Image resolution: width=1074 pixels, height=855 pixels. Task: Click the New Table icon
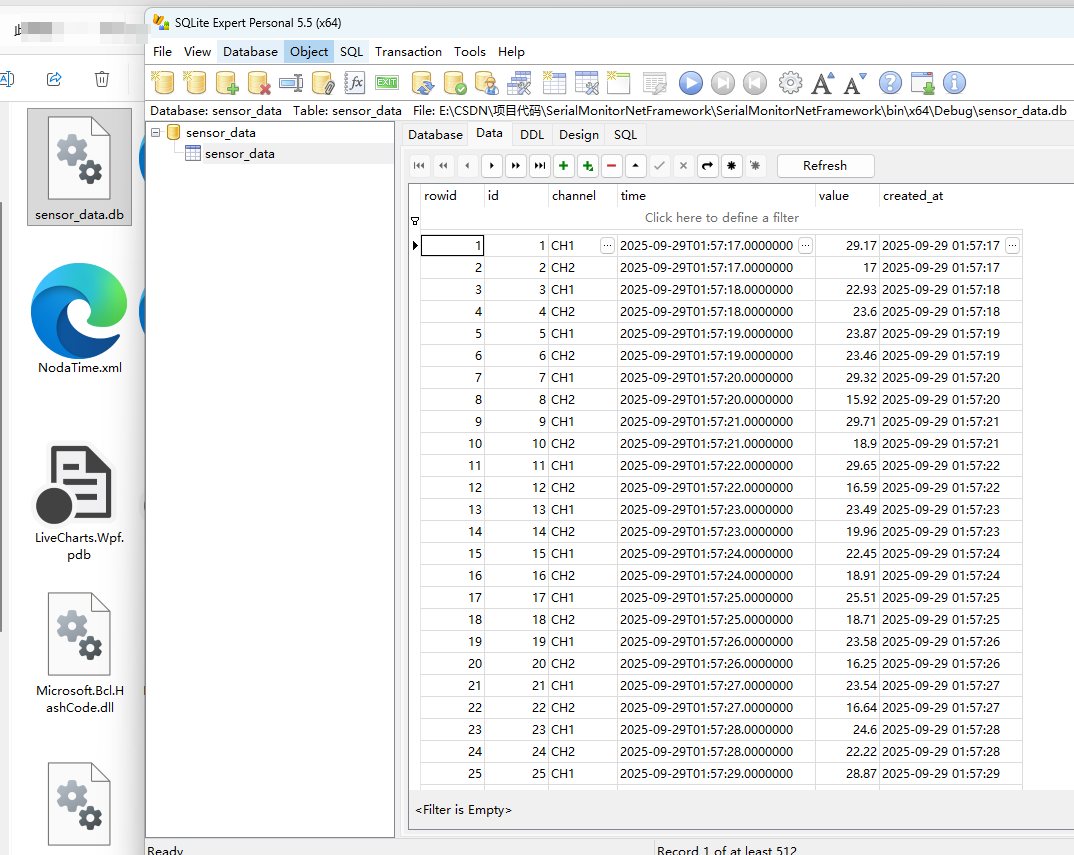click(x=554, y=83)
